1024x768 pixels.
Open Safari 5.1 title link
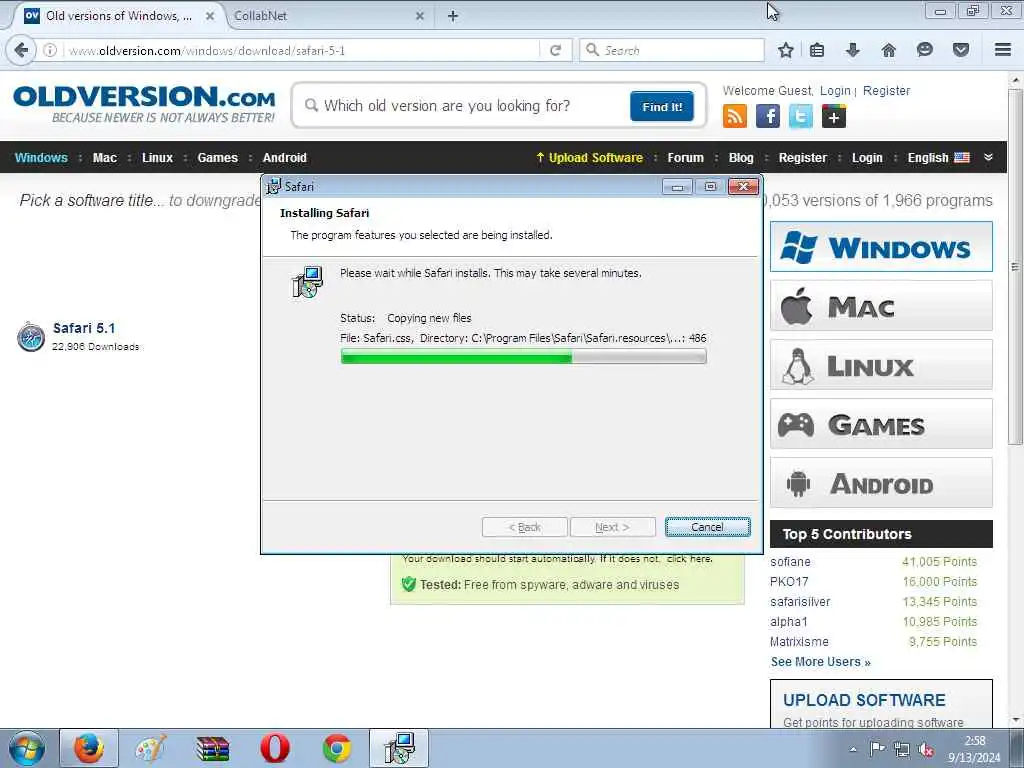coord(84,328)
